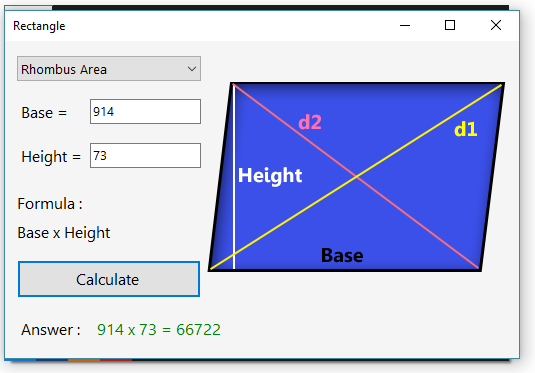
Task: Close the Rectangle window
Action: click(496, 25)
